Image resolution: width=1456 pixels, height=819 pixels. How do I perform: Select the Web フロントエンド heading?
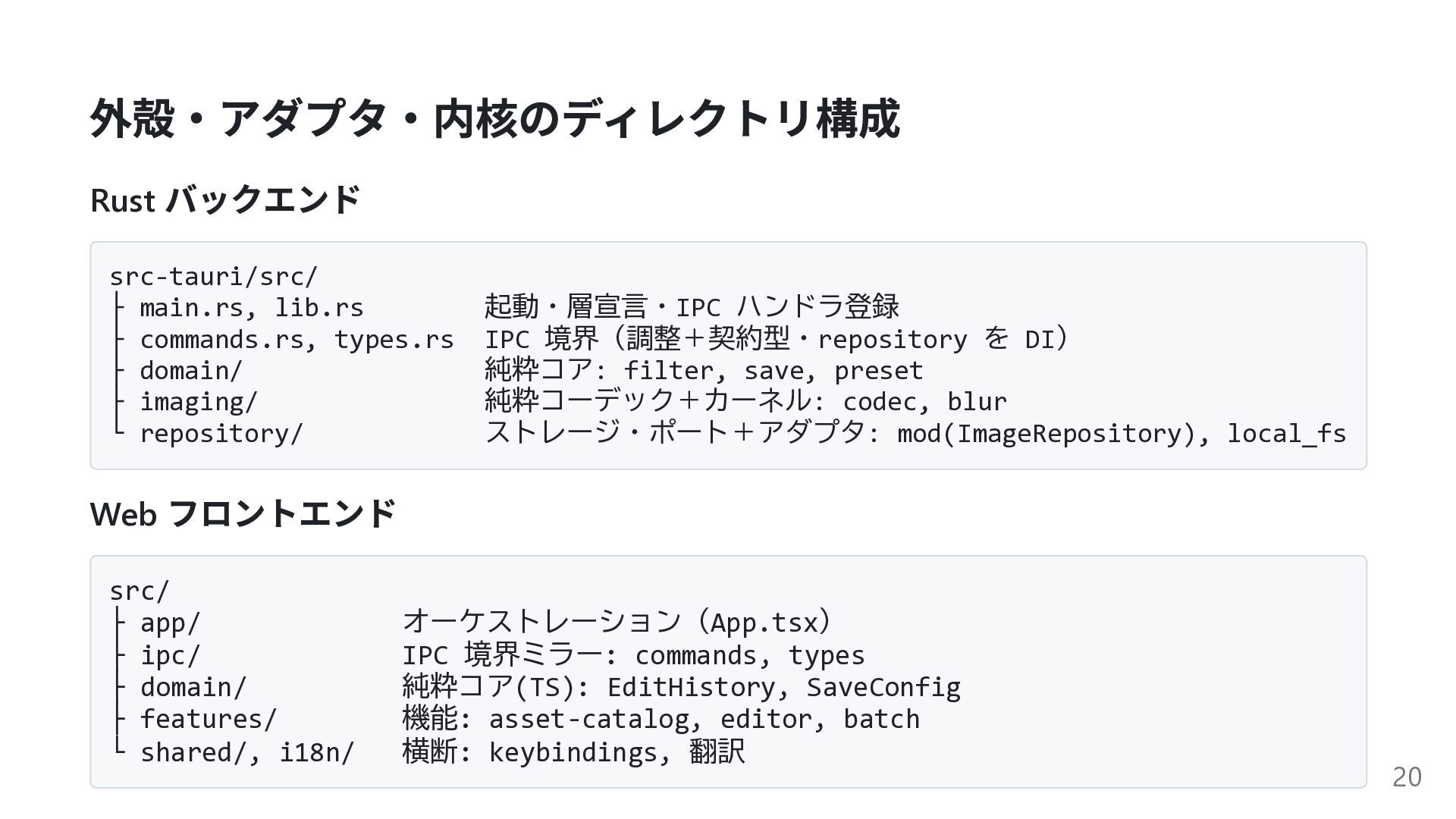pos(243,513)
